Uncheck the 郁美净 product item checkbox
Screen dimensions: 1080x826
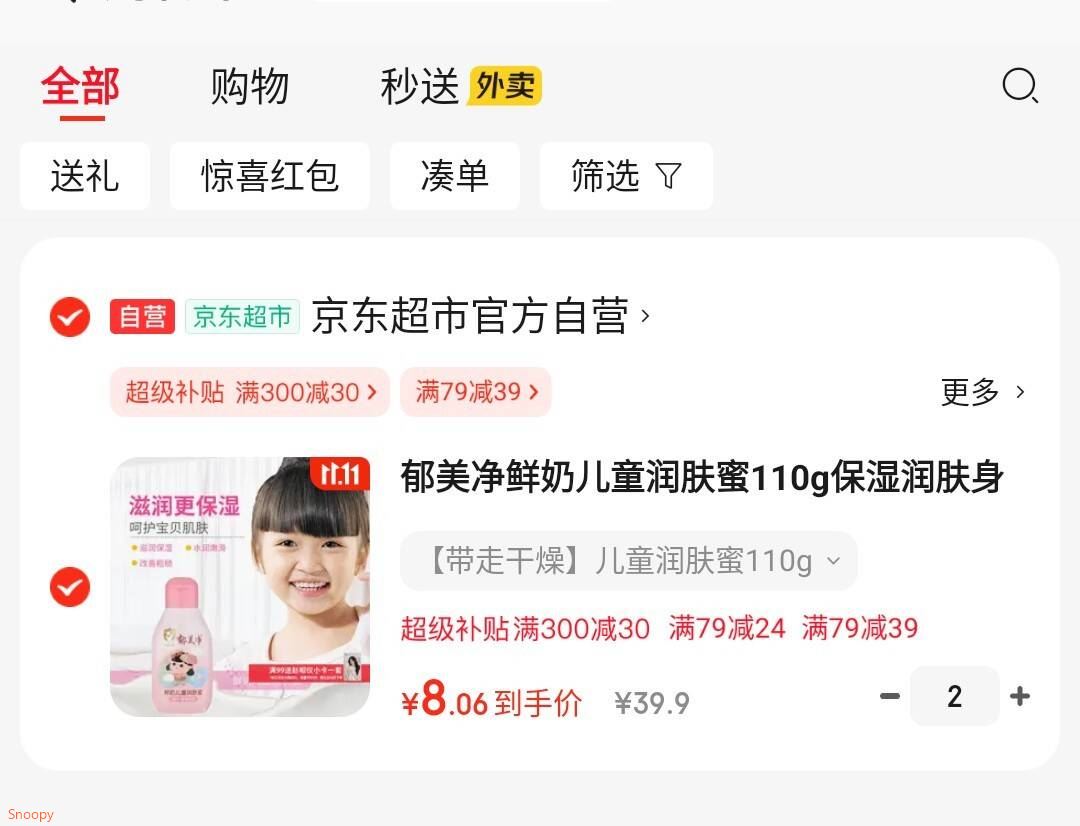(70, 587)
